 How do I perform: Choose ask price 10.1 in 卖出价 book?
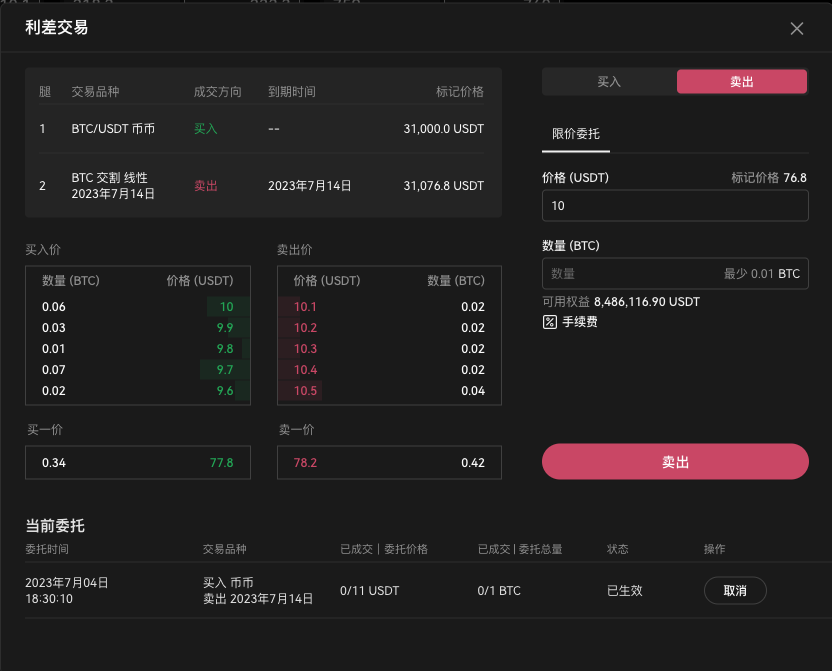click(305, 307)
